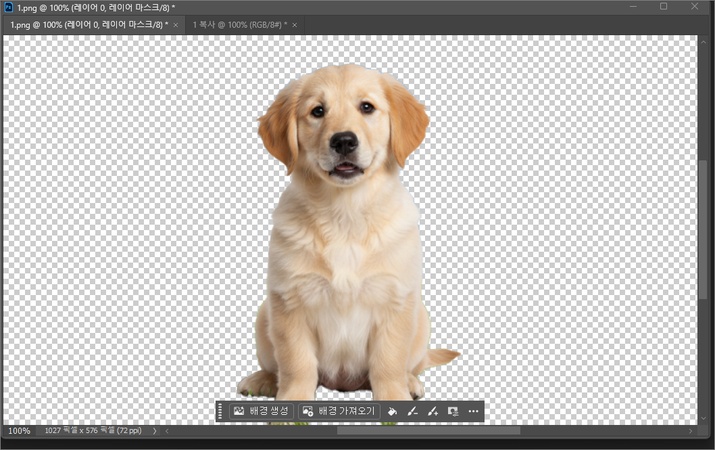The width and height of the screenshot is (715, 450).
Task: Select the paint bucket fill icon
Action: pos(392,411)
